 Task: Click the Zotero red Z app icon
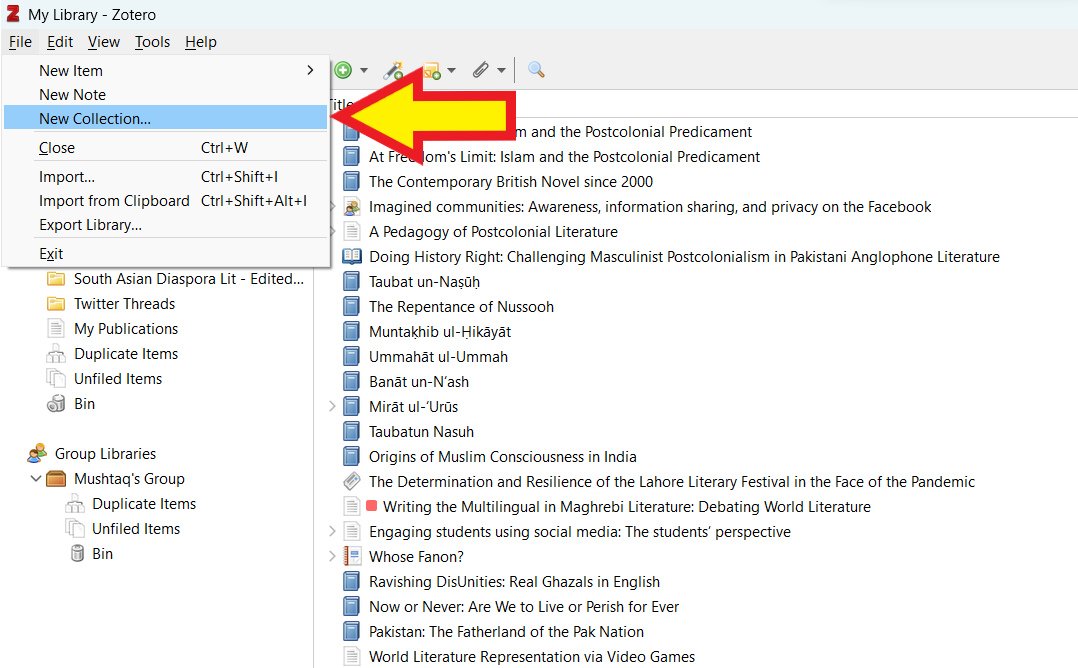[13, 13]
